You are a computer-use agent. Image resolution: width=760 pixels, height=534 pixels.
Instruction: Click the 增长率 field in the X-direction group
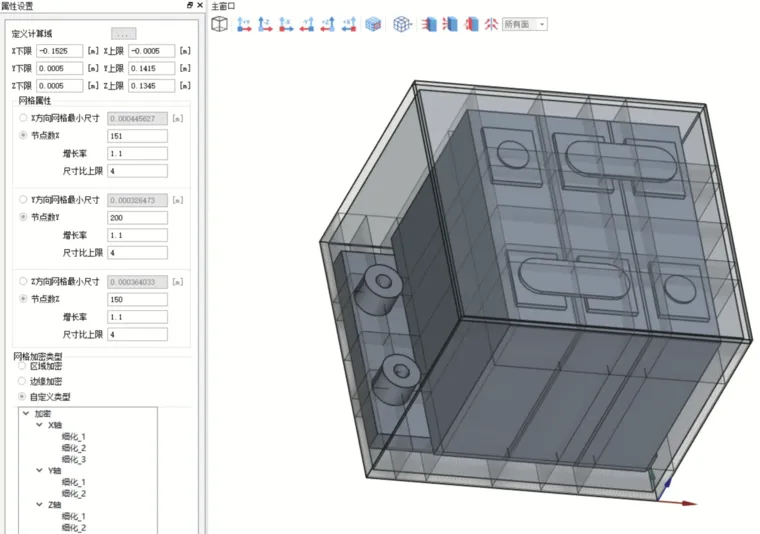point(138,153)
